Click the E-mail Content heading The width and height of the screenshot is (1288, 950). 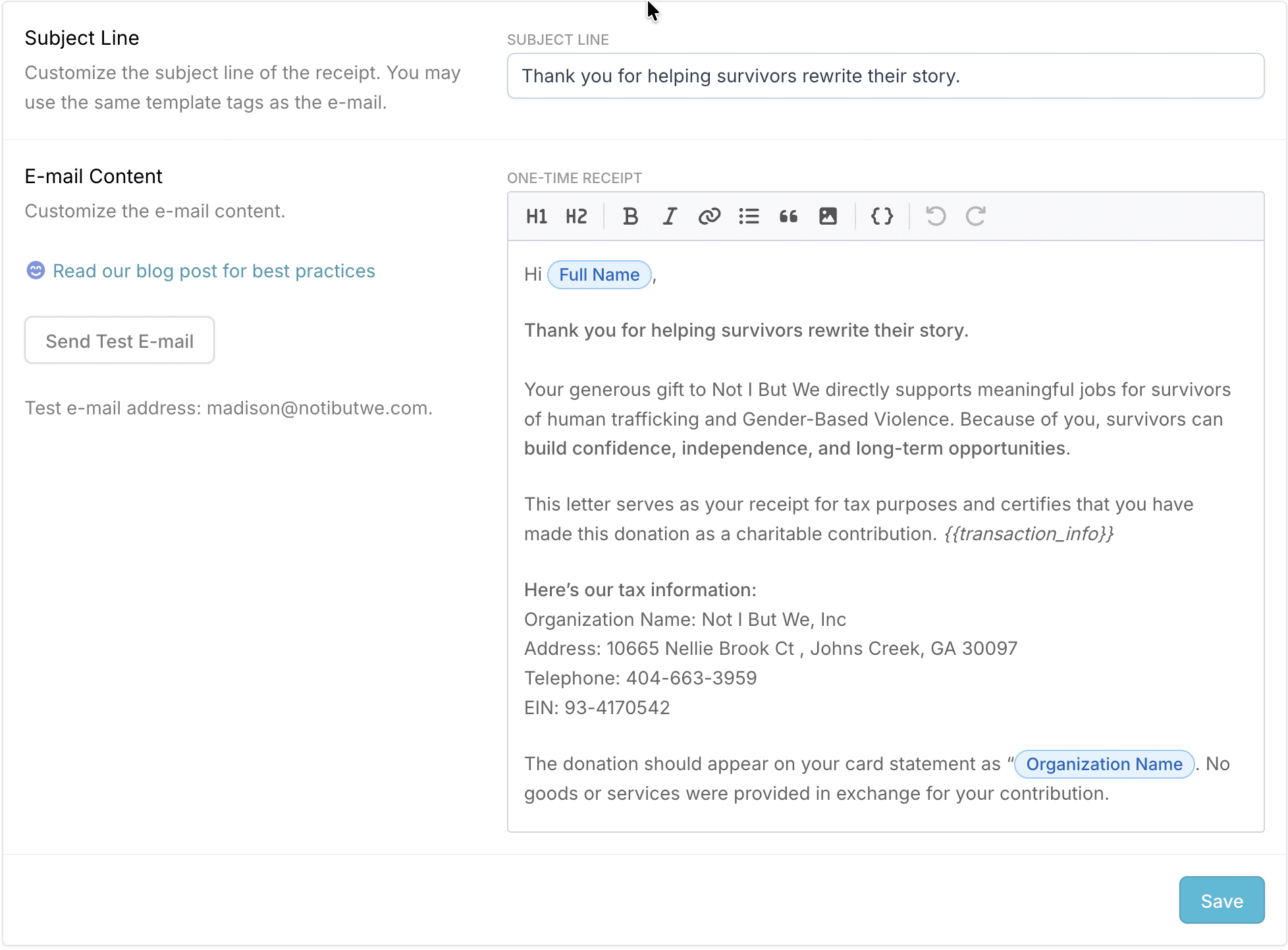94,177
